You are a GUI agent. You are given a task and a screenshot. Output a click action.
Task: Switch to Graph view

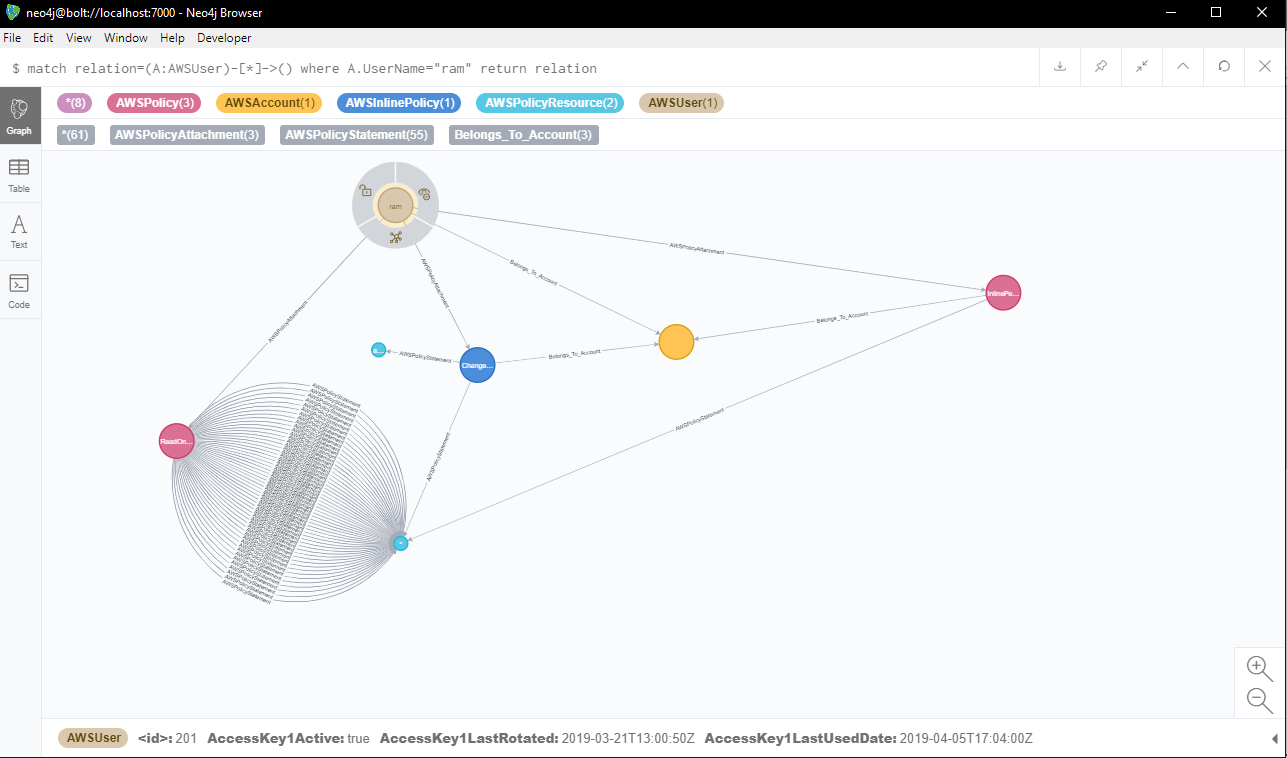[20, 116]
